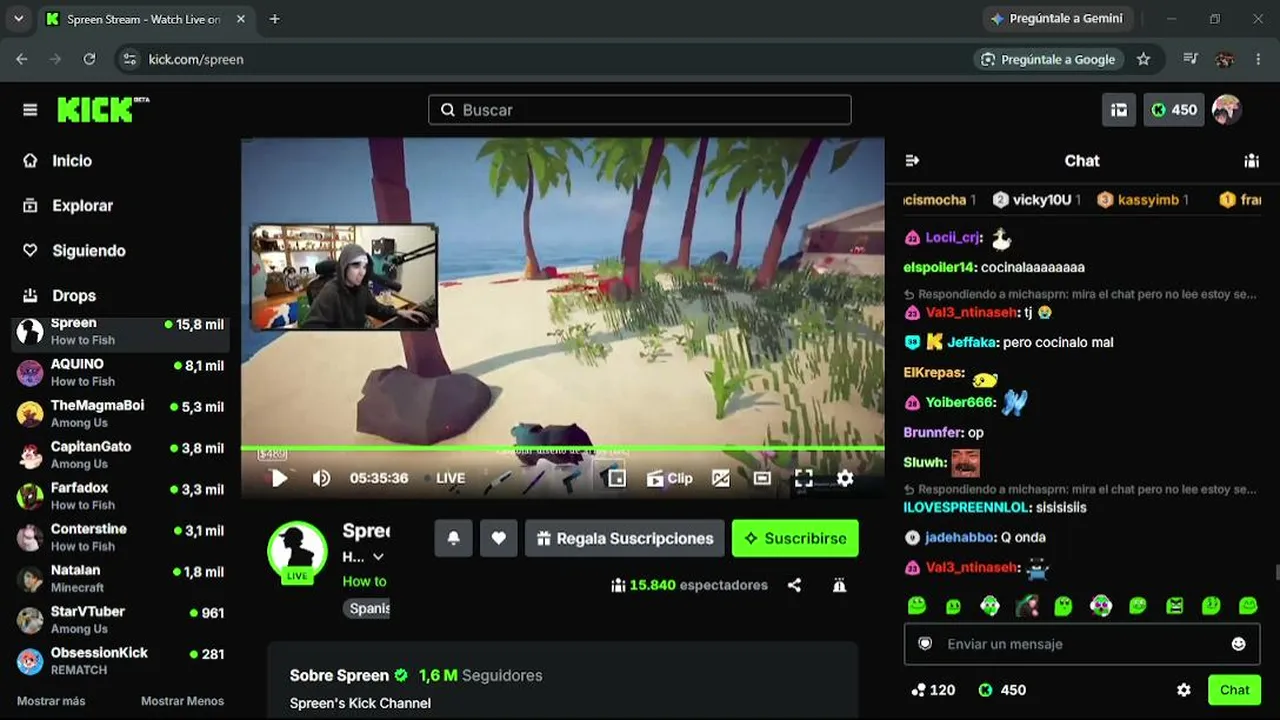The height and width of the screenshot is (720, 1280).
Task: Toggle notifications bell for Spreen
Action: [x=453, y=538]
